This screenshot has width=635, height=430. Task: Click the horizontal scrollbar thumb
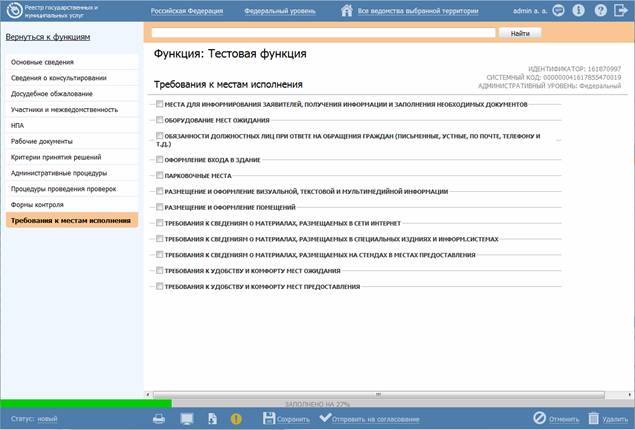pyautogui.click(x=378, y=394)
